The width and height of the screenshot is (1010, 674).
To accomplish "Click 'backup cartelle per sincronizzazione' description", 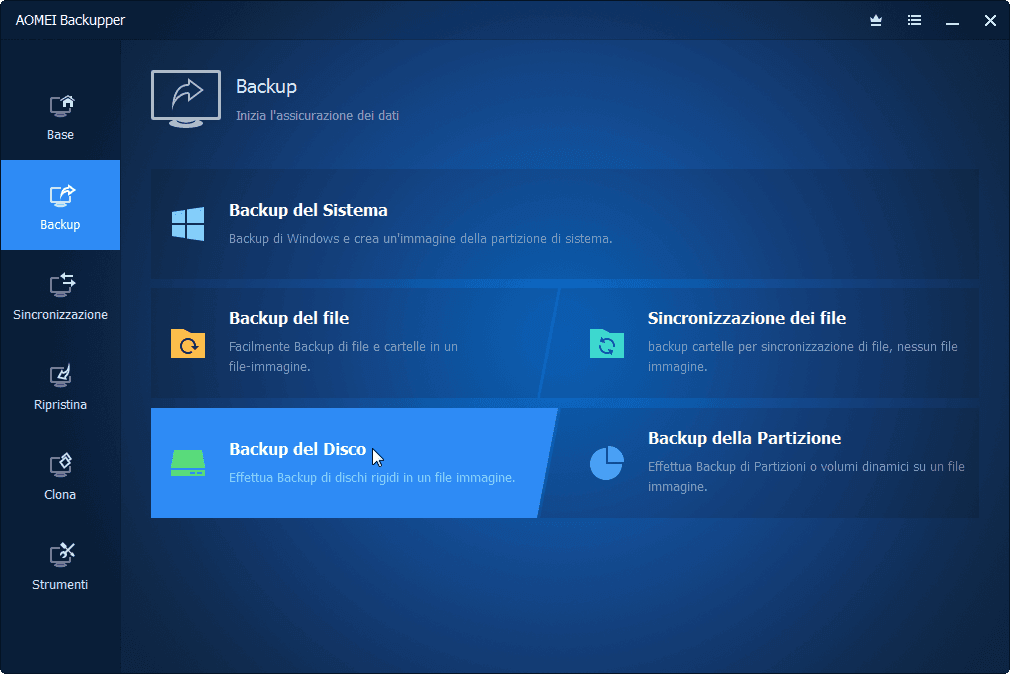I will [803, 356].
